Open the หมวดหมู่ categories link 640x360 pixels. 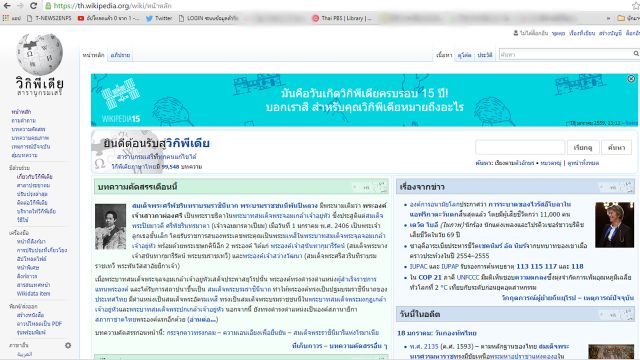[x=551, y=163]
